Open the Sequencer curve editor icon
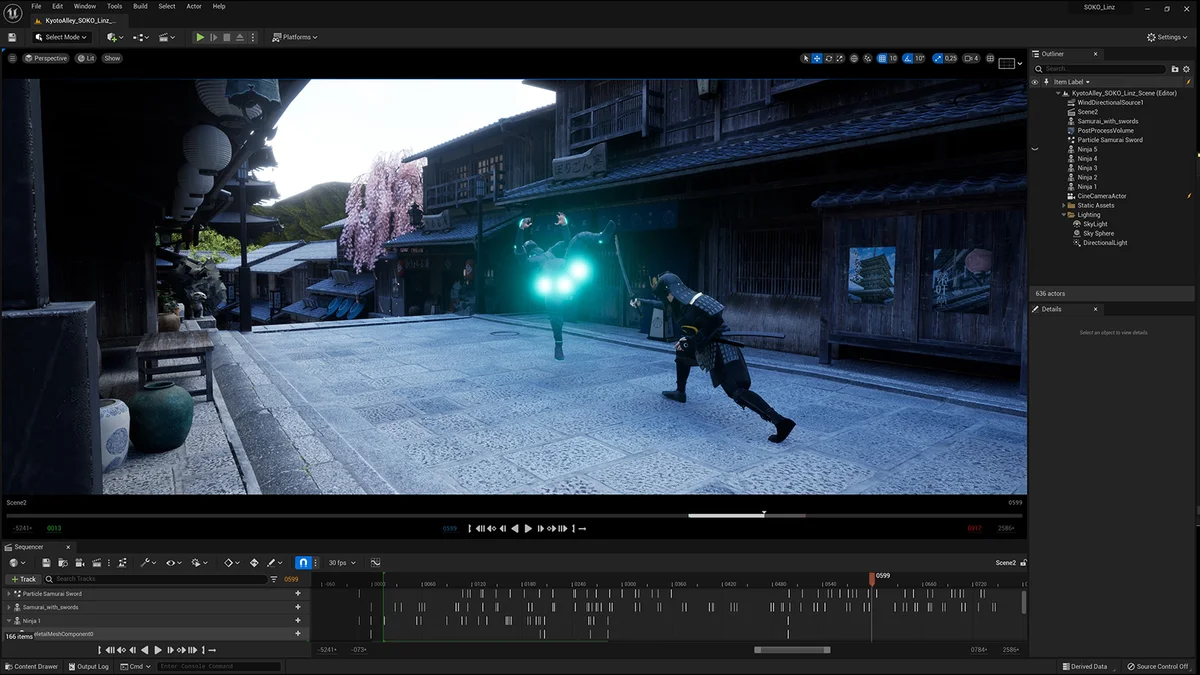Viewport: 1200px width, 675px height. [375, 563]
